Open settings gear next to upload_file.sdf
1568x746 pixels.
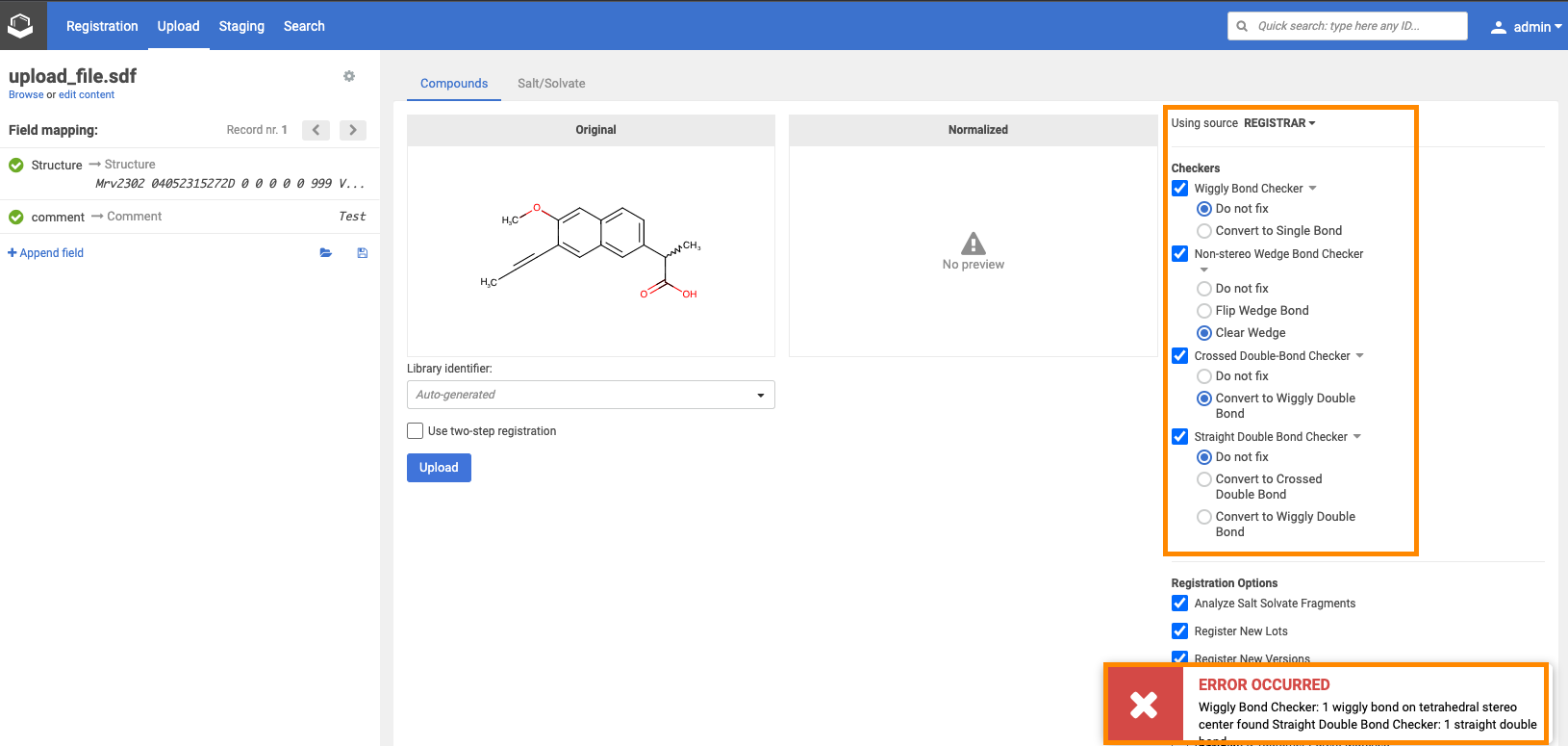click(x=349, y=76)
